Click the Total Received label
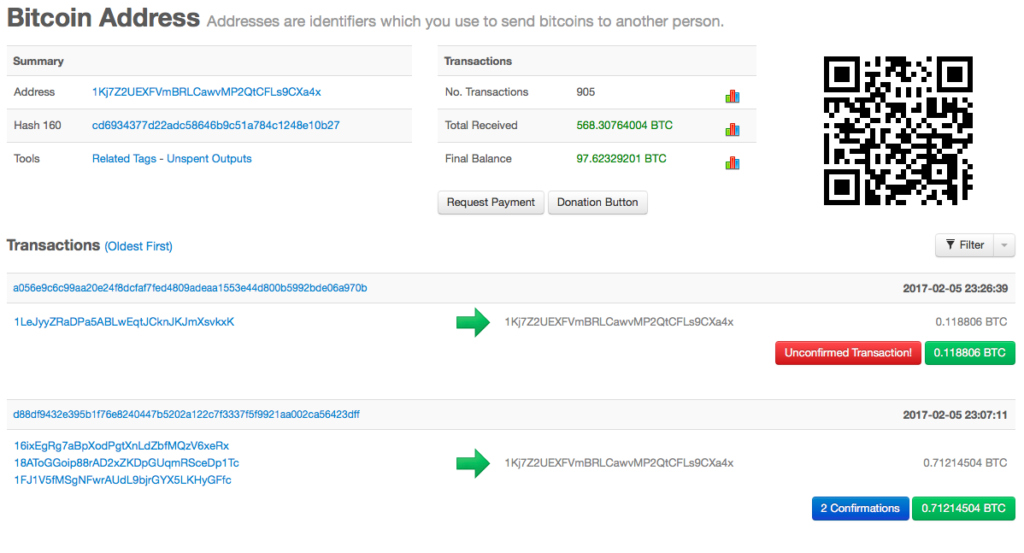Screen dimensions: 1024x553 (481, 125)
